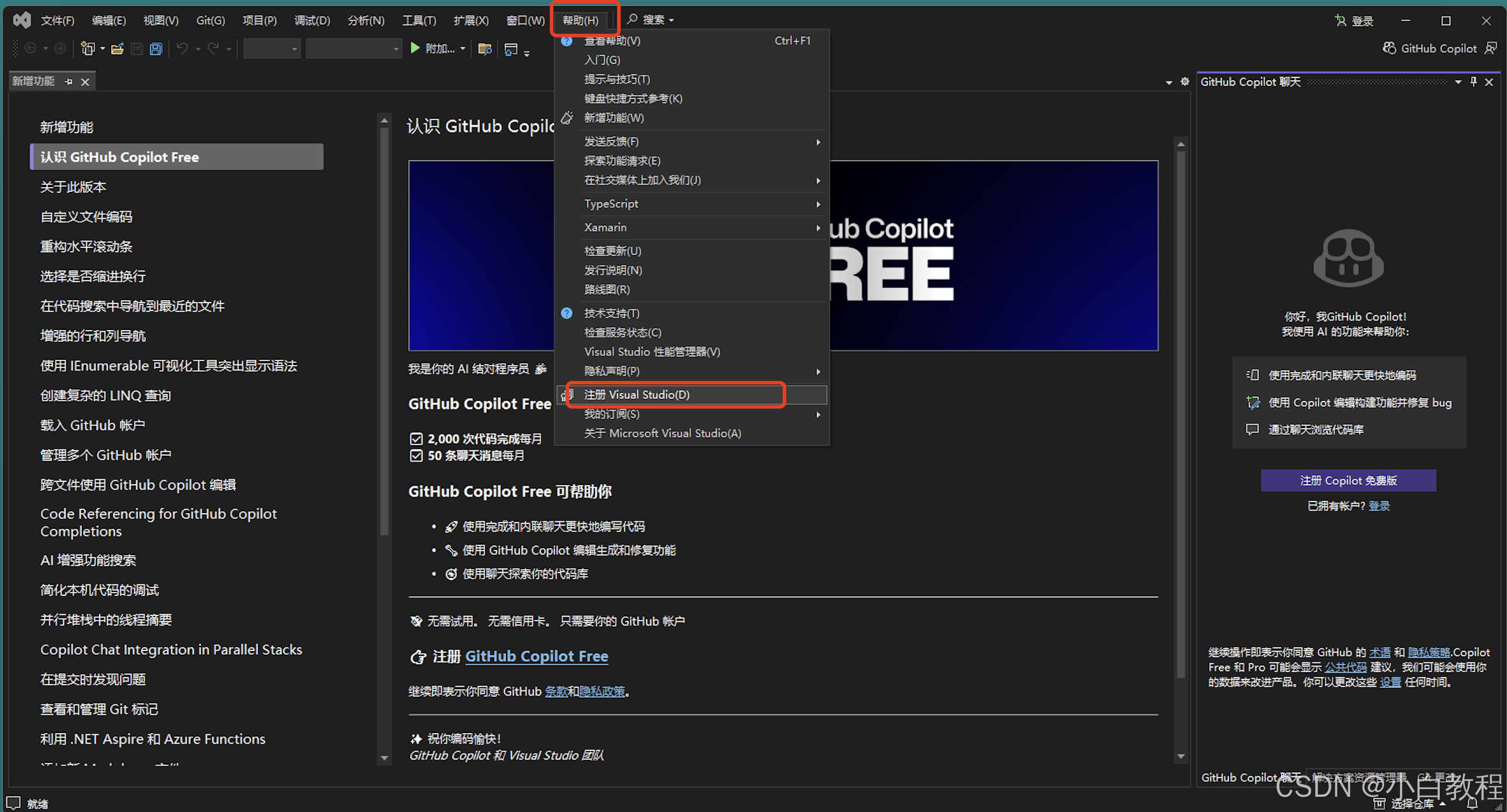Select 关于此版本 in the feature list
Viewport: 1507px width, 812px height.
(73, 187)
